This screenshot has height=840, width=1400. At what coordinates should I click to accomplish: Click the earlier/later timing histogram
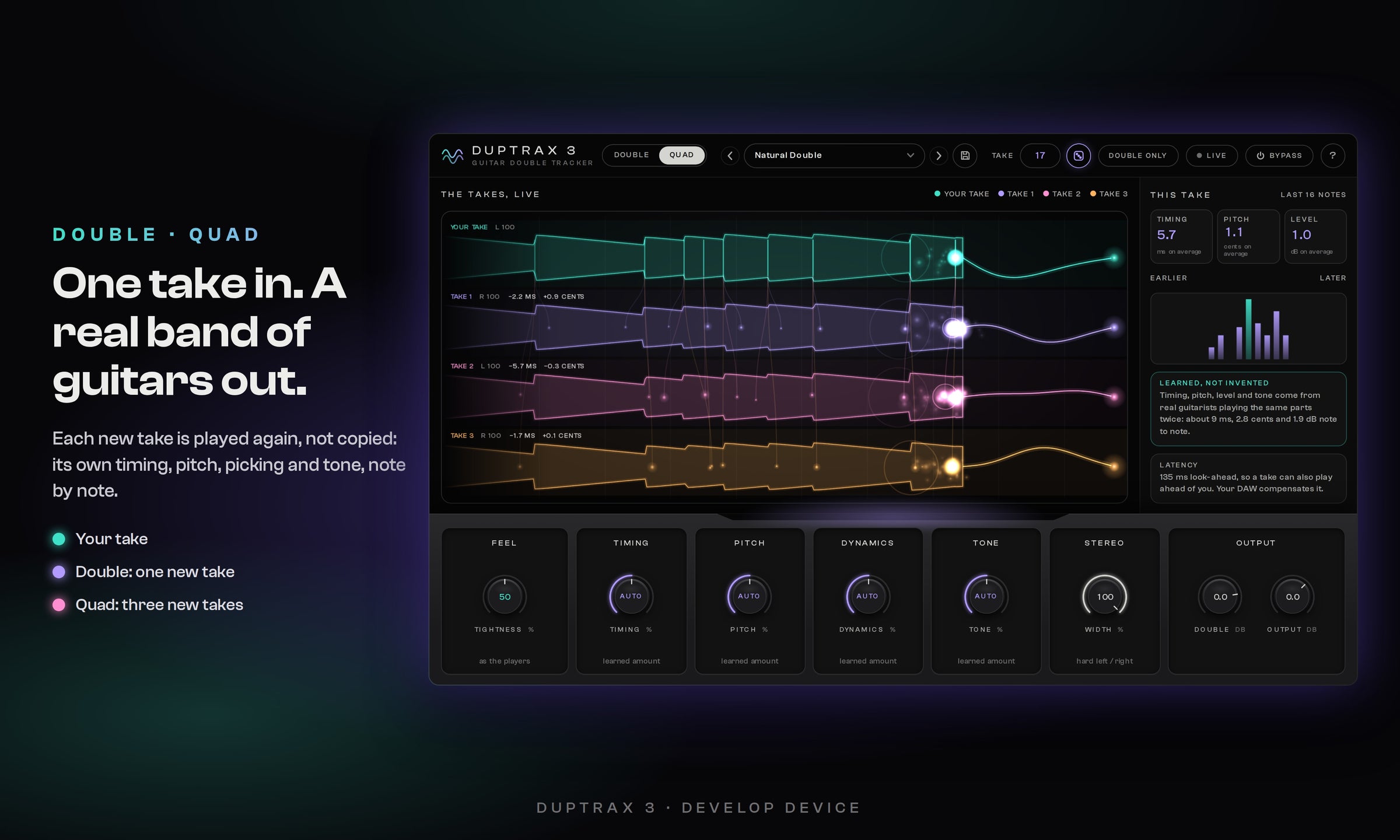click(x=1248, y=328)
